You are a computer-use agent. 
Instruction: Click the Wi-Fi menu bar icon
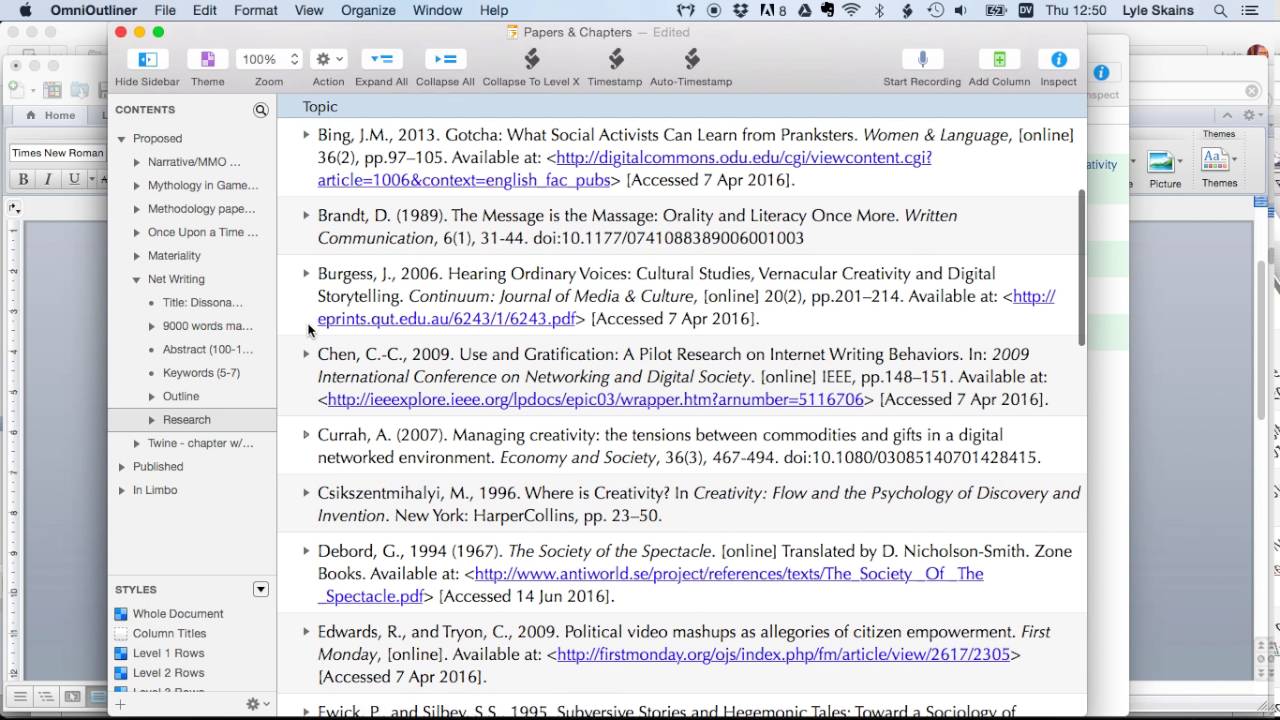pos(851,10)
